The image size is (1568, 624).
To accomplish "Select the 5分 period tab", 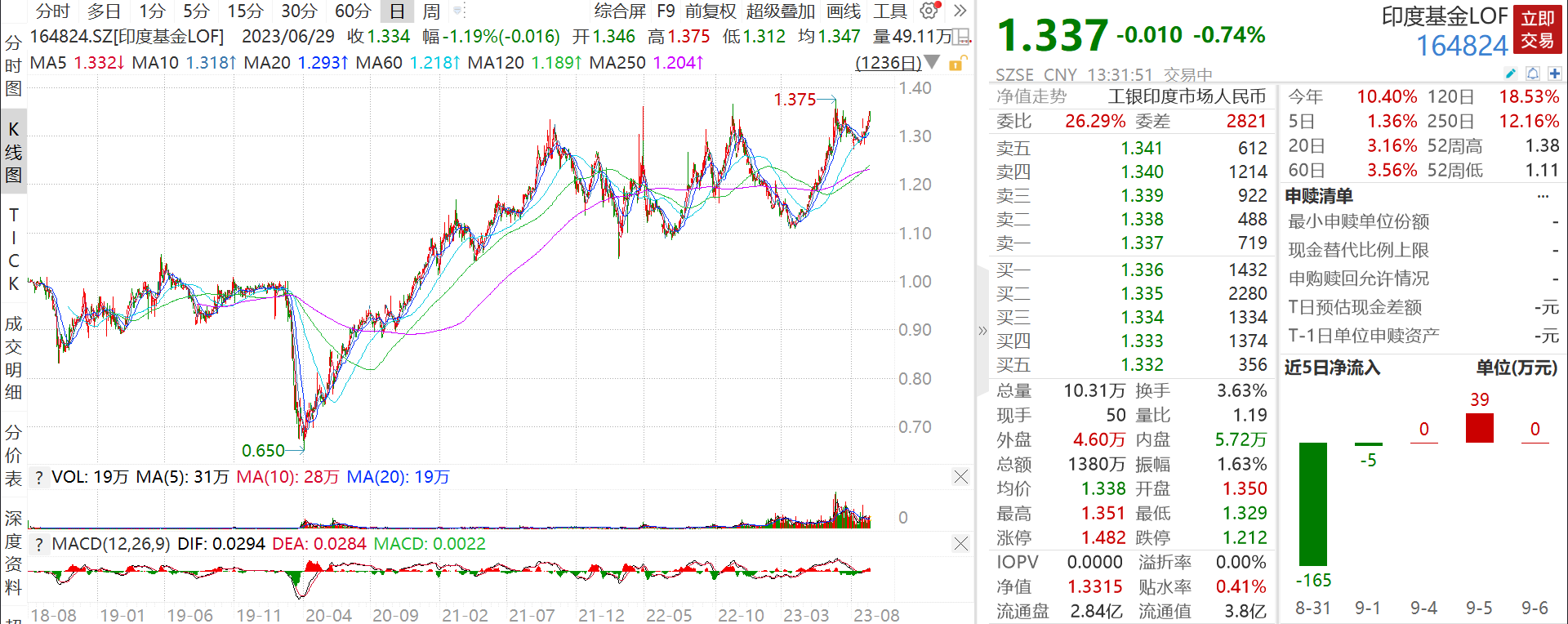I will (x=196, y=11).
